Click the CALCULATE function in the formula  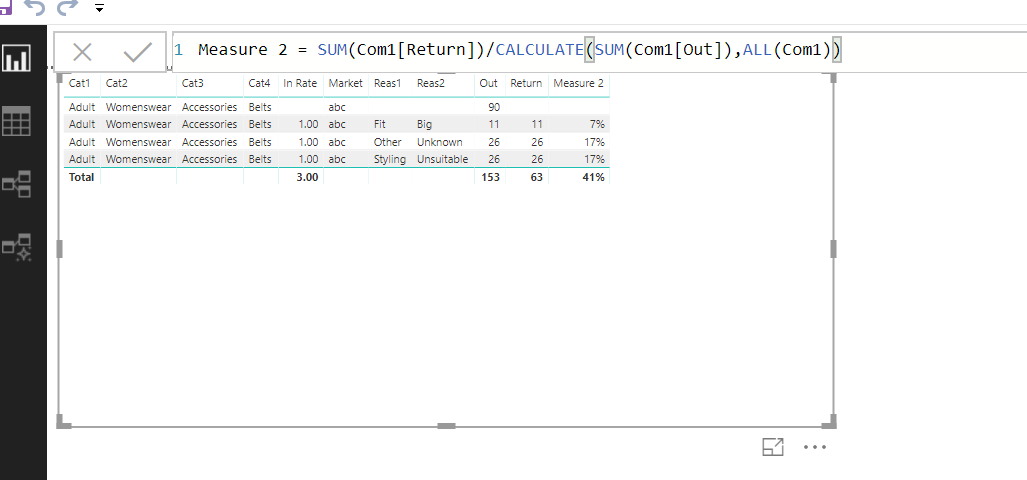click(x=540, y=50)
